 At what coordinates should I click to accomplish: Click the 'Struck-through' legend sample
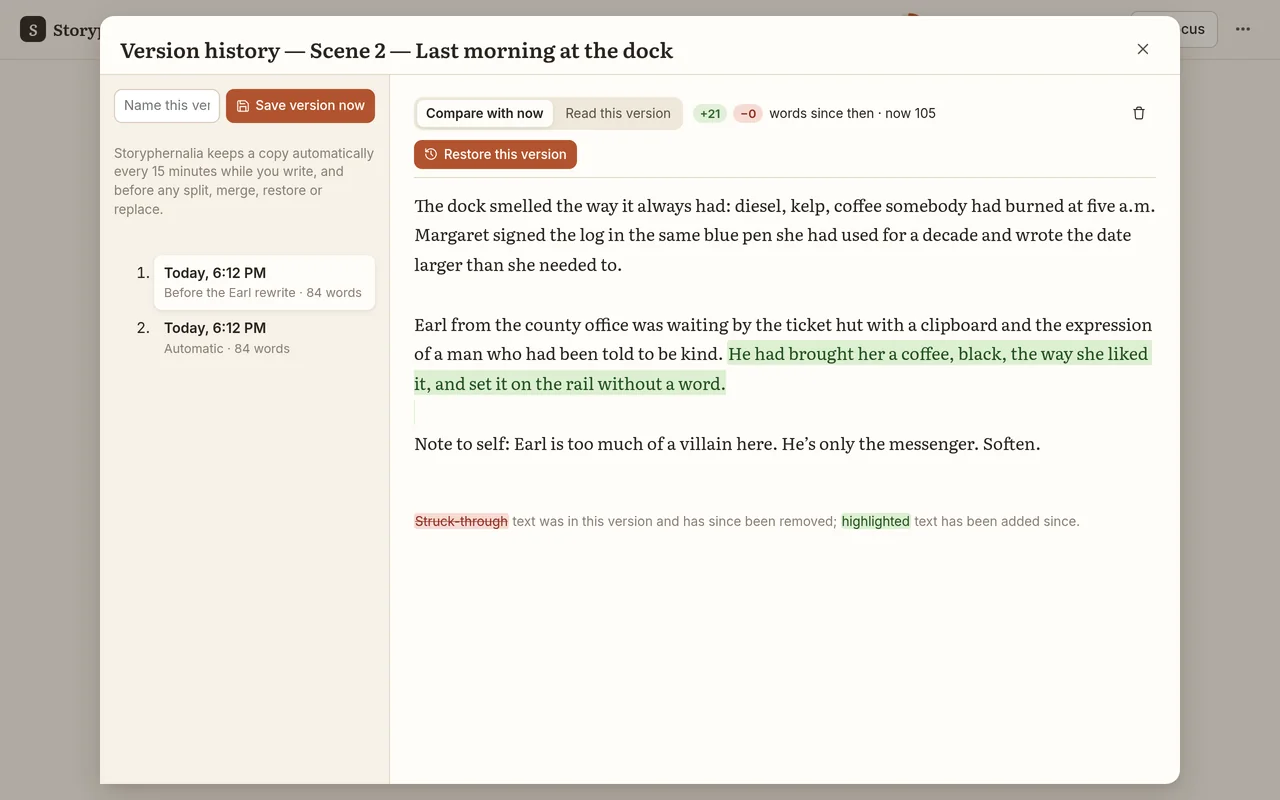pyautogui.click(x=461, y=521)
